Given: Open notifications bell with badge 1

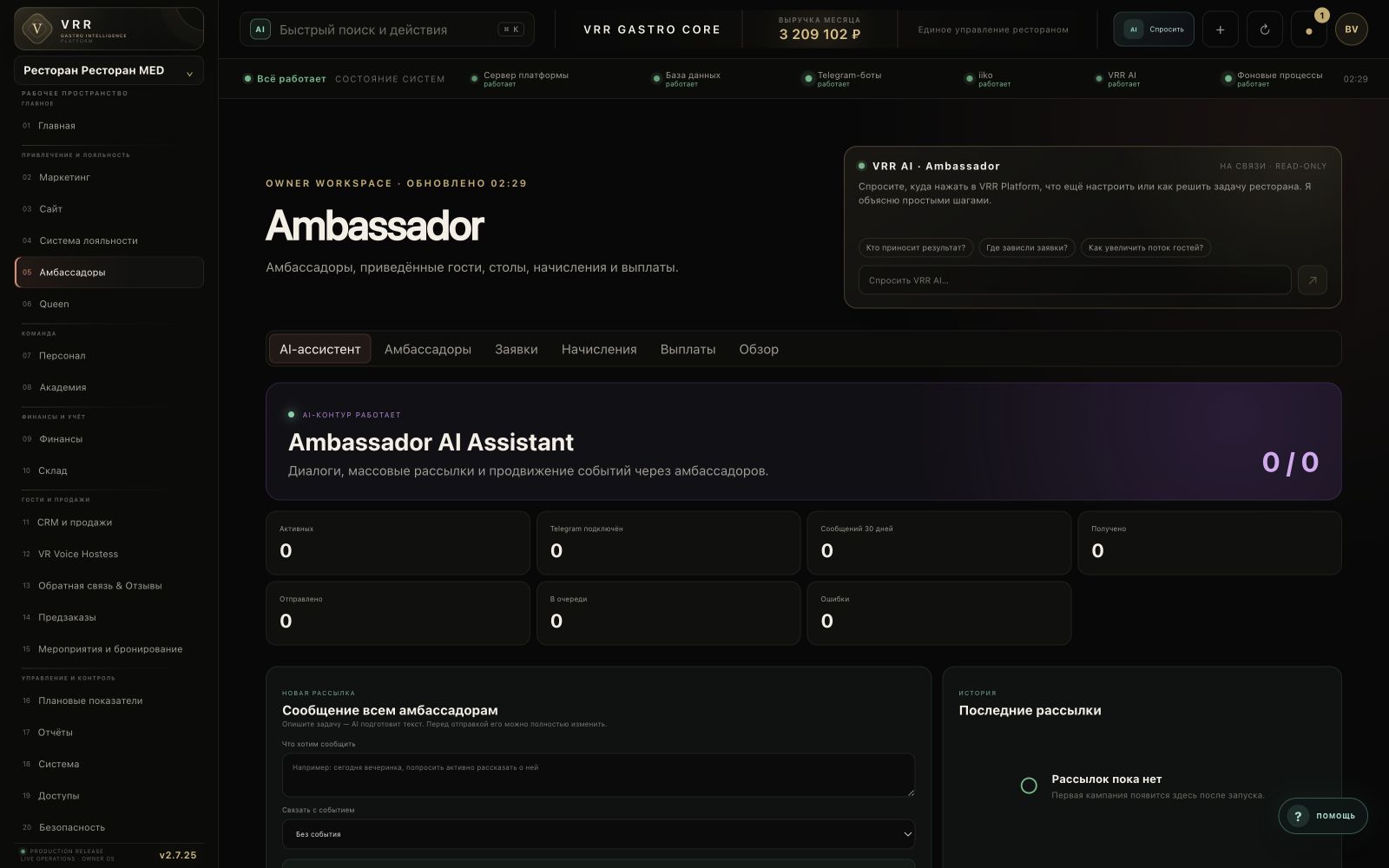Looking at the screenshot, I should 1309,30.
